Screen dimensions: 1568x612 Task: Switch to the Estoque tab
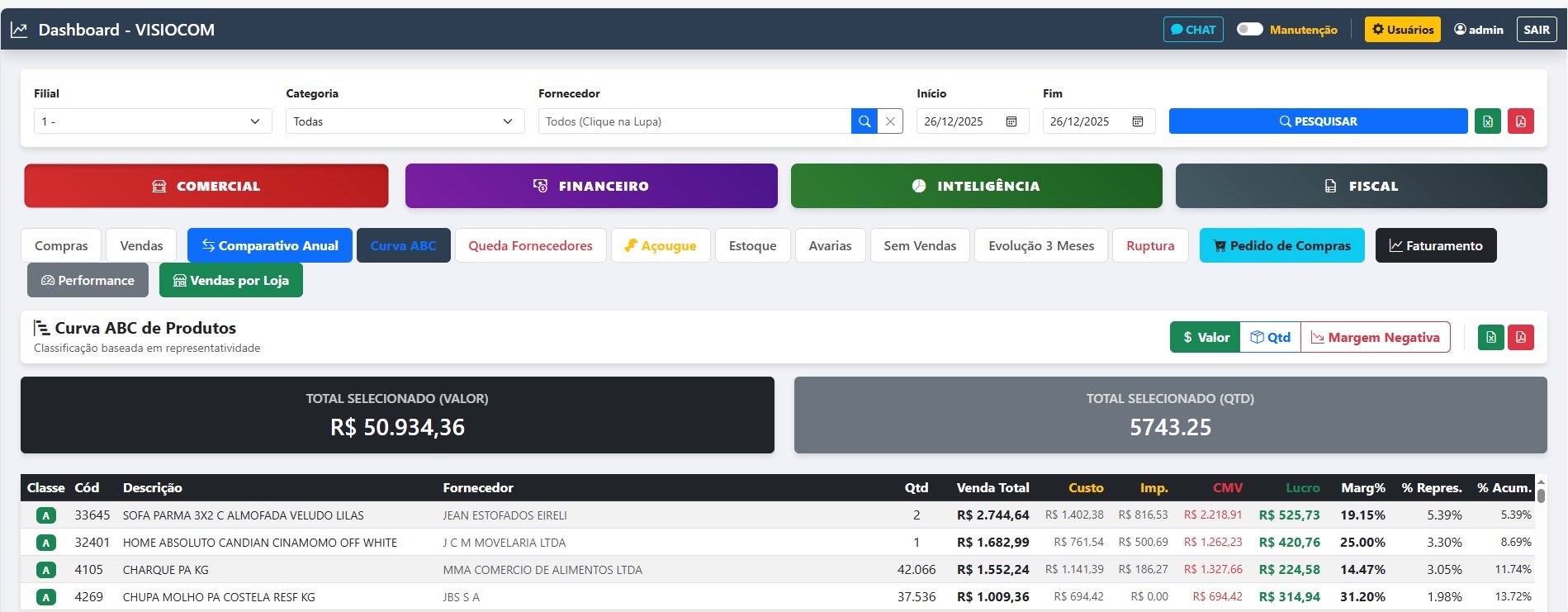click(x=752, y=246)
